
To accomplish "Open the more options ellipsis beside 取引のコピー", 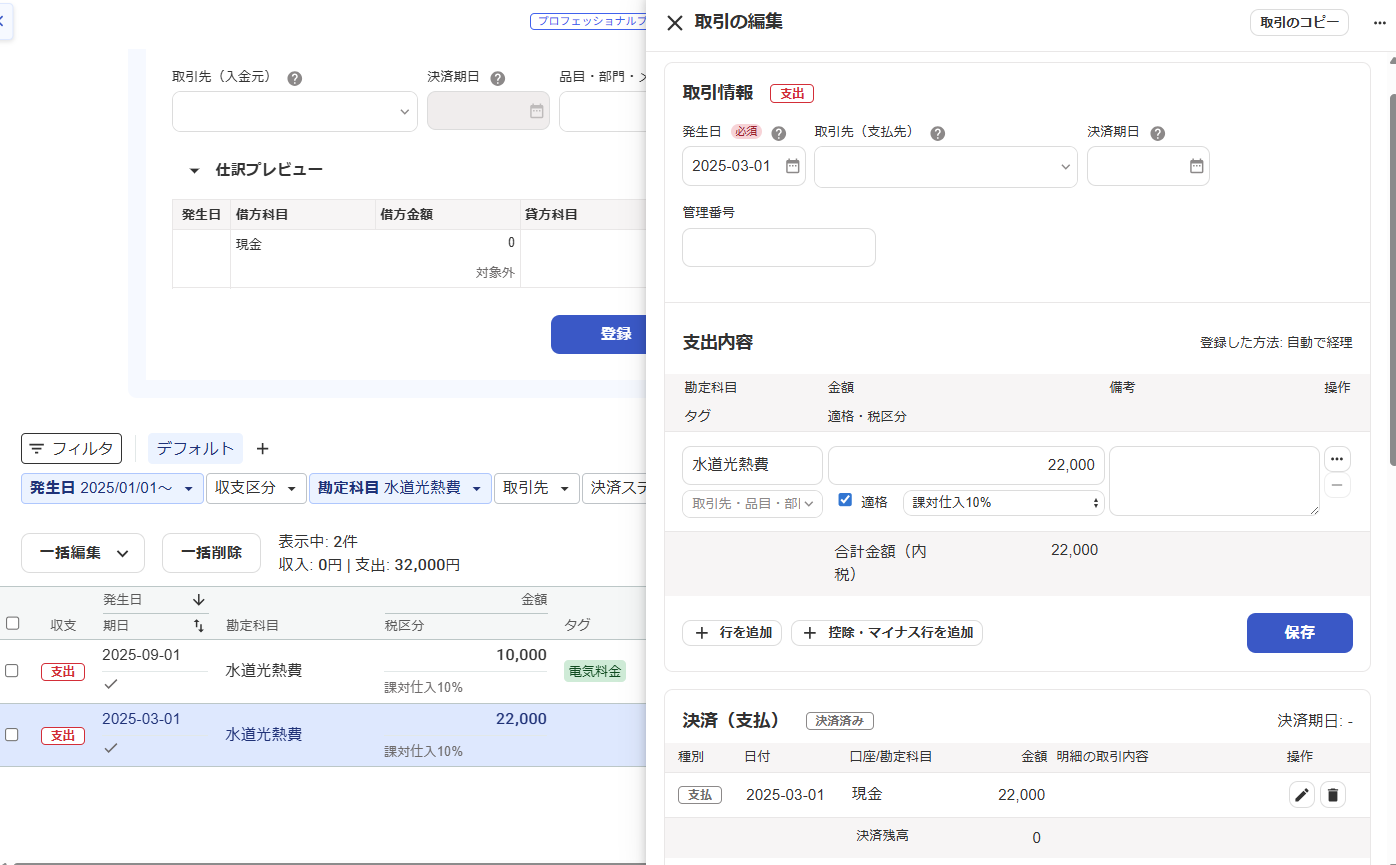I will [1380, 23].
